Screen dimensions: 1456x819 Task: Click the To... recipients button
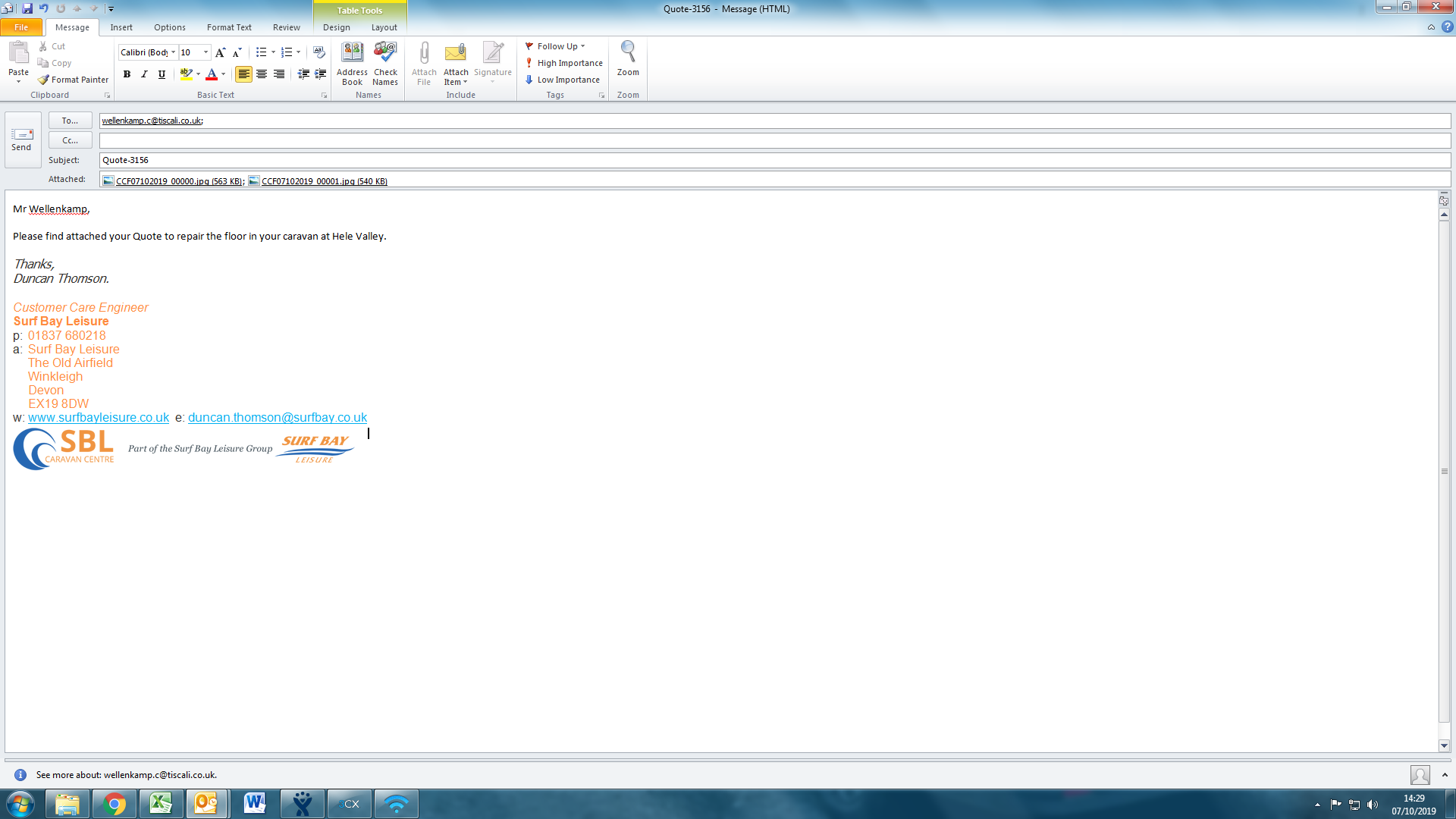pos(70,121)
